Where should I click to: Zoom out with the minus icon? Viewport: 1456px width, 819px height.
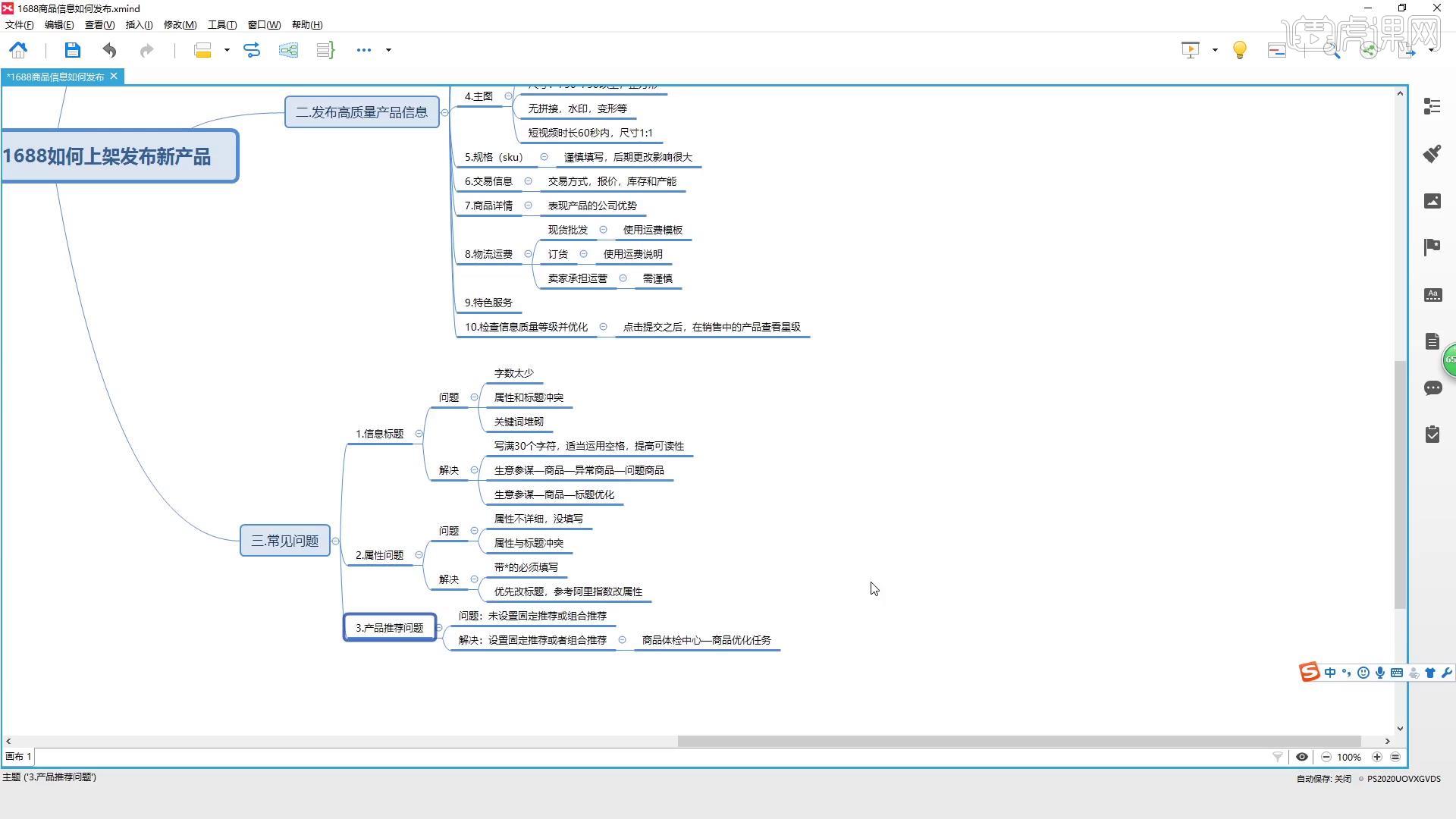(1326, 757)
